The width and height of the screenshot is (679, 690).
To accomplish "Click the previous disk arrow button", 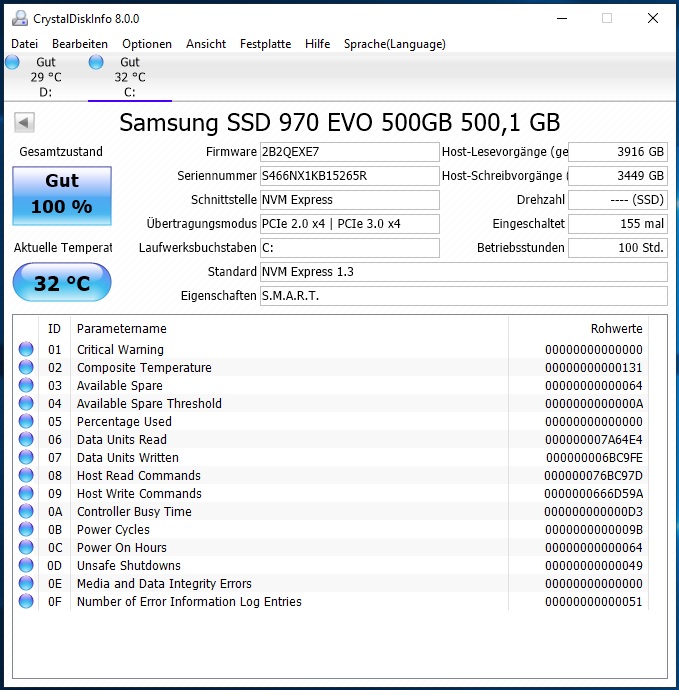I will click(x=24, y=122).
